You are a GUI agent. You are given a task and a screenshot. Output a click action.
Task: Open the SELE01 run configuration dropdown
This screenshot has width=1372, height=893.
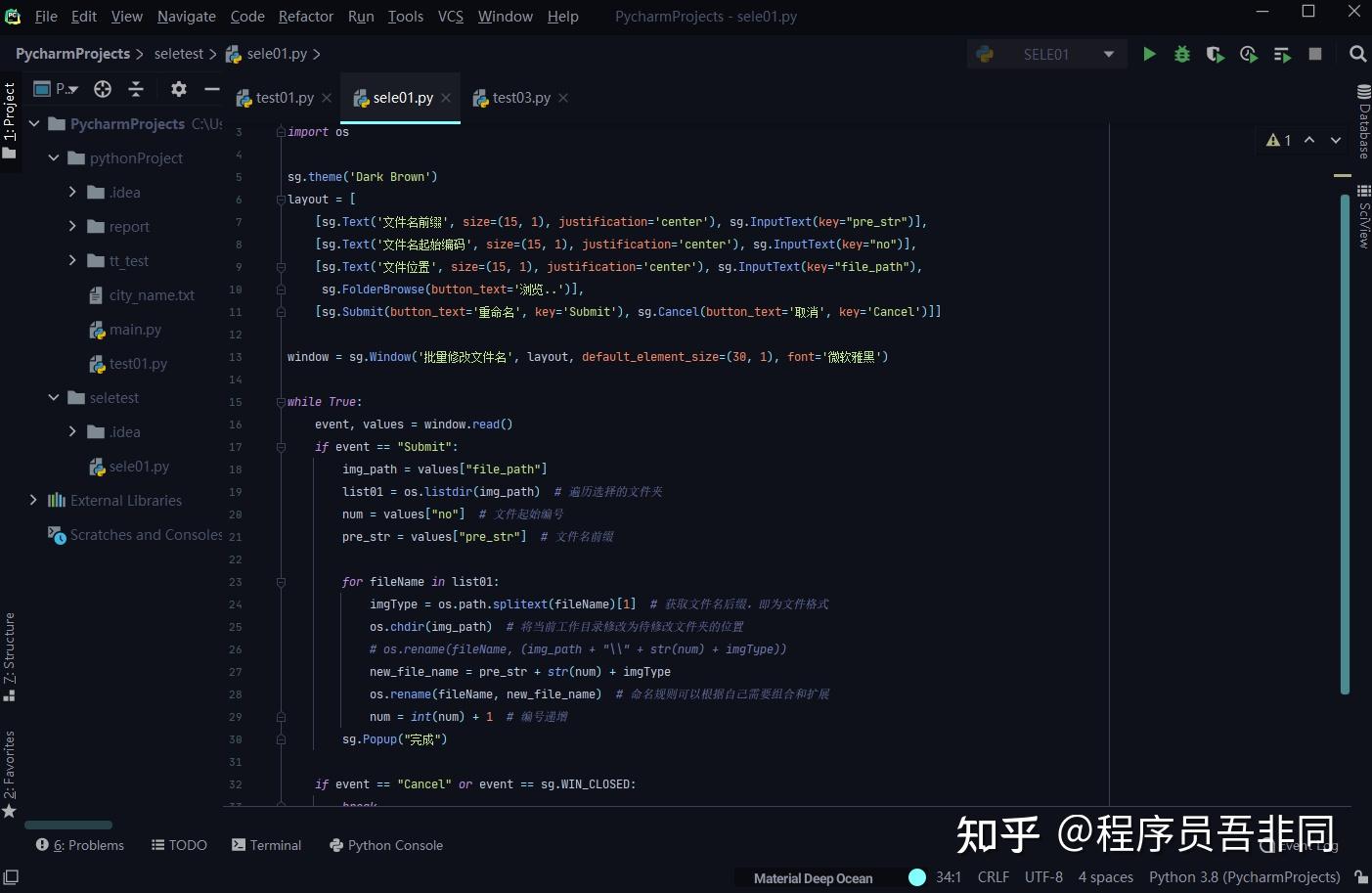pos(1108,54)
